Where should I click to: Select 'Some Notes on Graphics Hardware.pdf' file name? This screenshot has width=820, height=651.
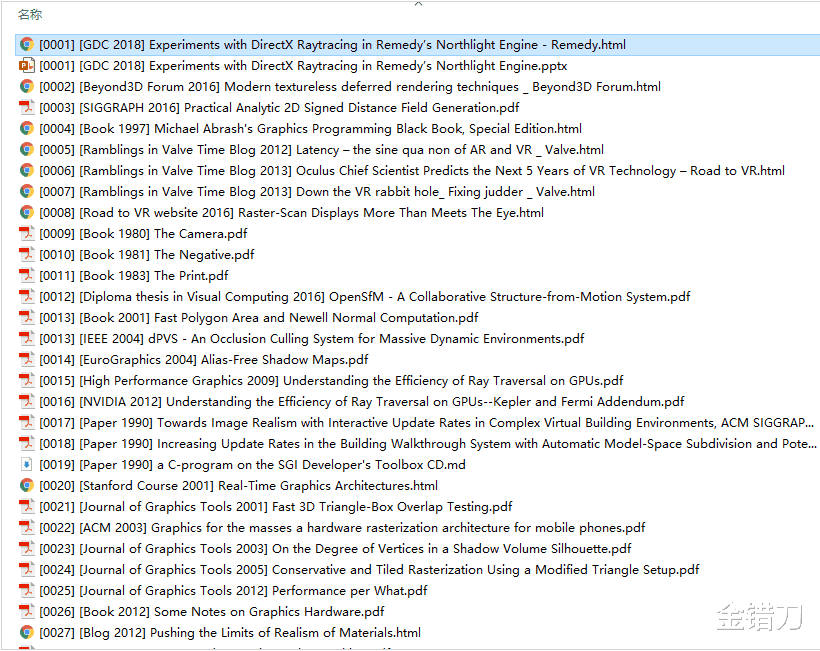(212, 611)
